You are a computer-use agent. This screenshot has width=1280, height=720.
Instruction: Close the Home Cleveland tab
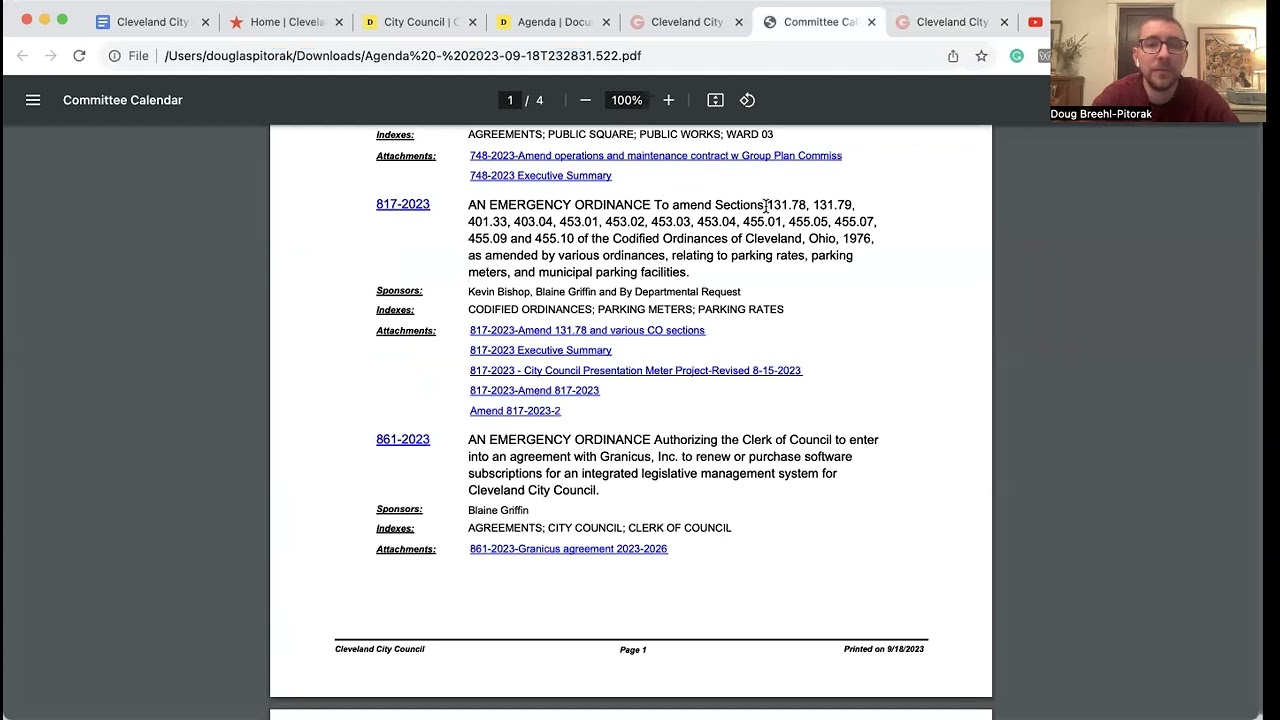[338, 22]
